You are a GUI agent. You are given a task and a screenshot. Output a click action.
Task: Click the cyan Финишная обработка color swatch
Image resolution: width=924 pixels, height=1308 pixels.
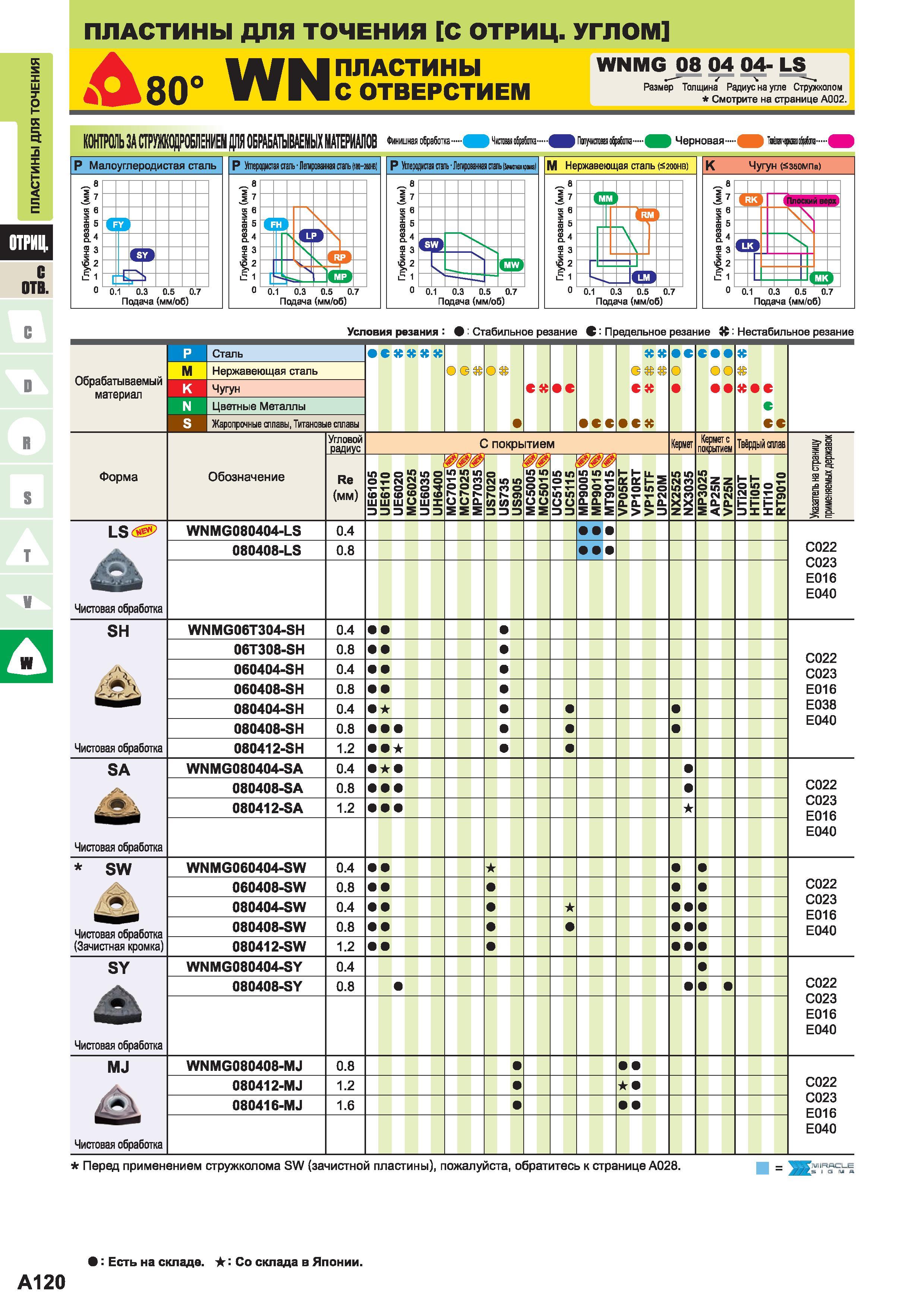(476, 141)
